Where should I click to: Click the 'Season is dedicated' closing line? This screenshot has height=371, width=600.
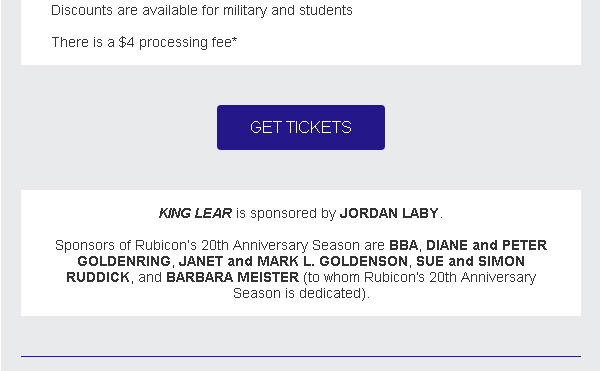[x=301, y=293]
